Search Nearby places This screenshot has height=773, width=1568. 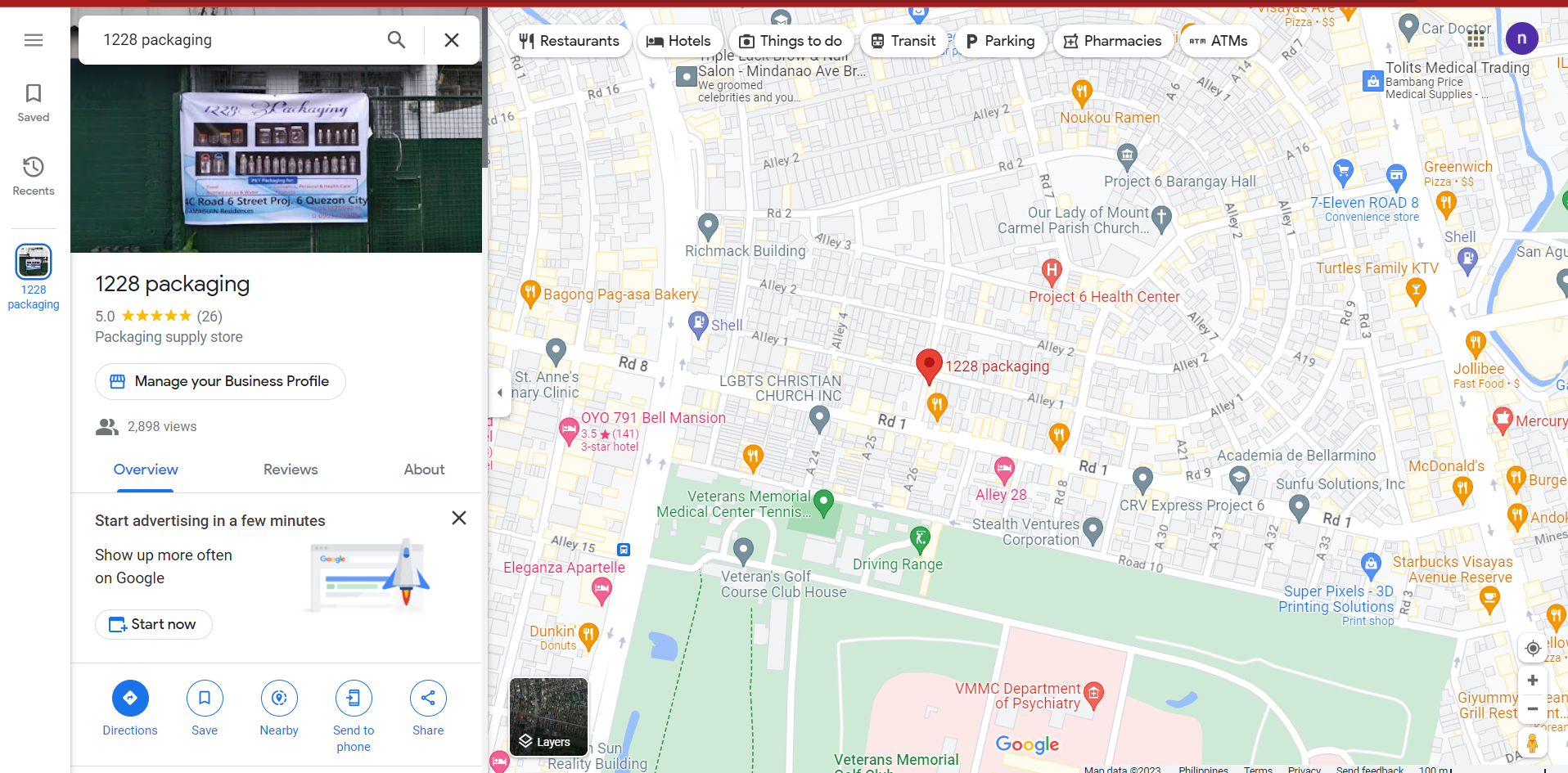pyautogui.click(x=279, y=708)
